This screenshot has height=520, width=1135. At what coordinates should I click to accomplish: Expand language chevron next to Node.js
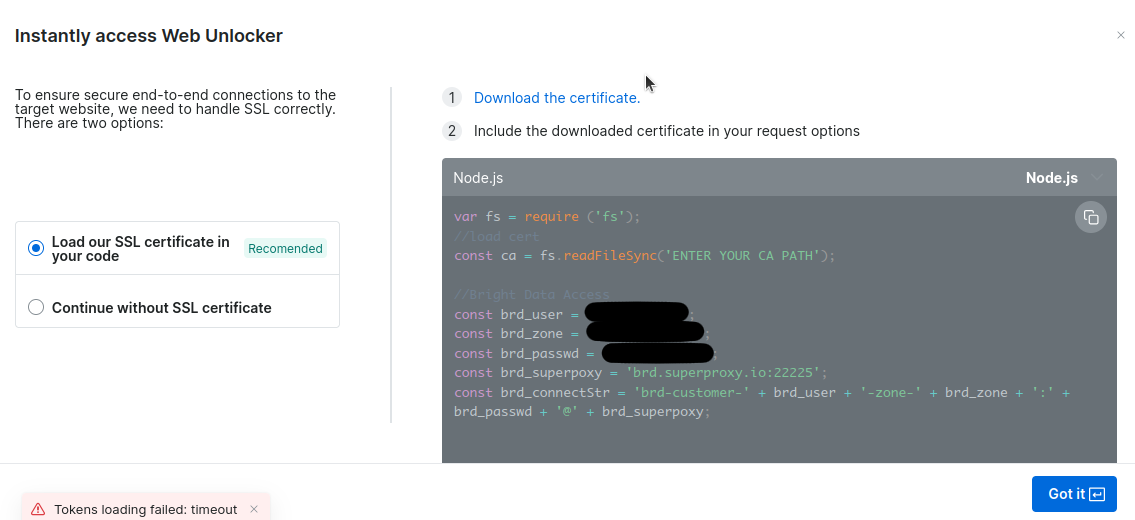[x=1097, y=177]
